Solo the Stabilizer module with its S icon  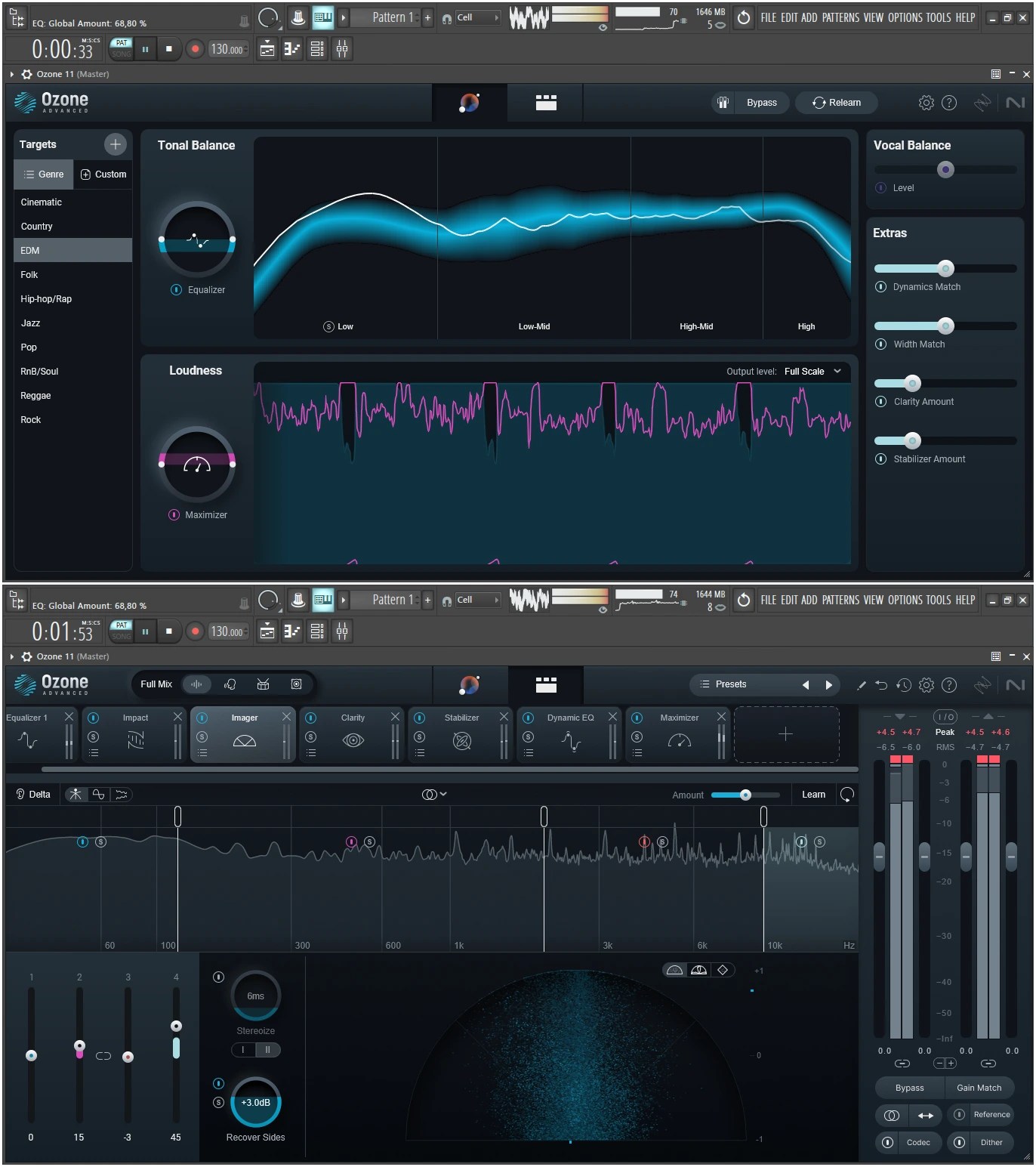pos(420,736)
